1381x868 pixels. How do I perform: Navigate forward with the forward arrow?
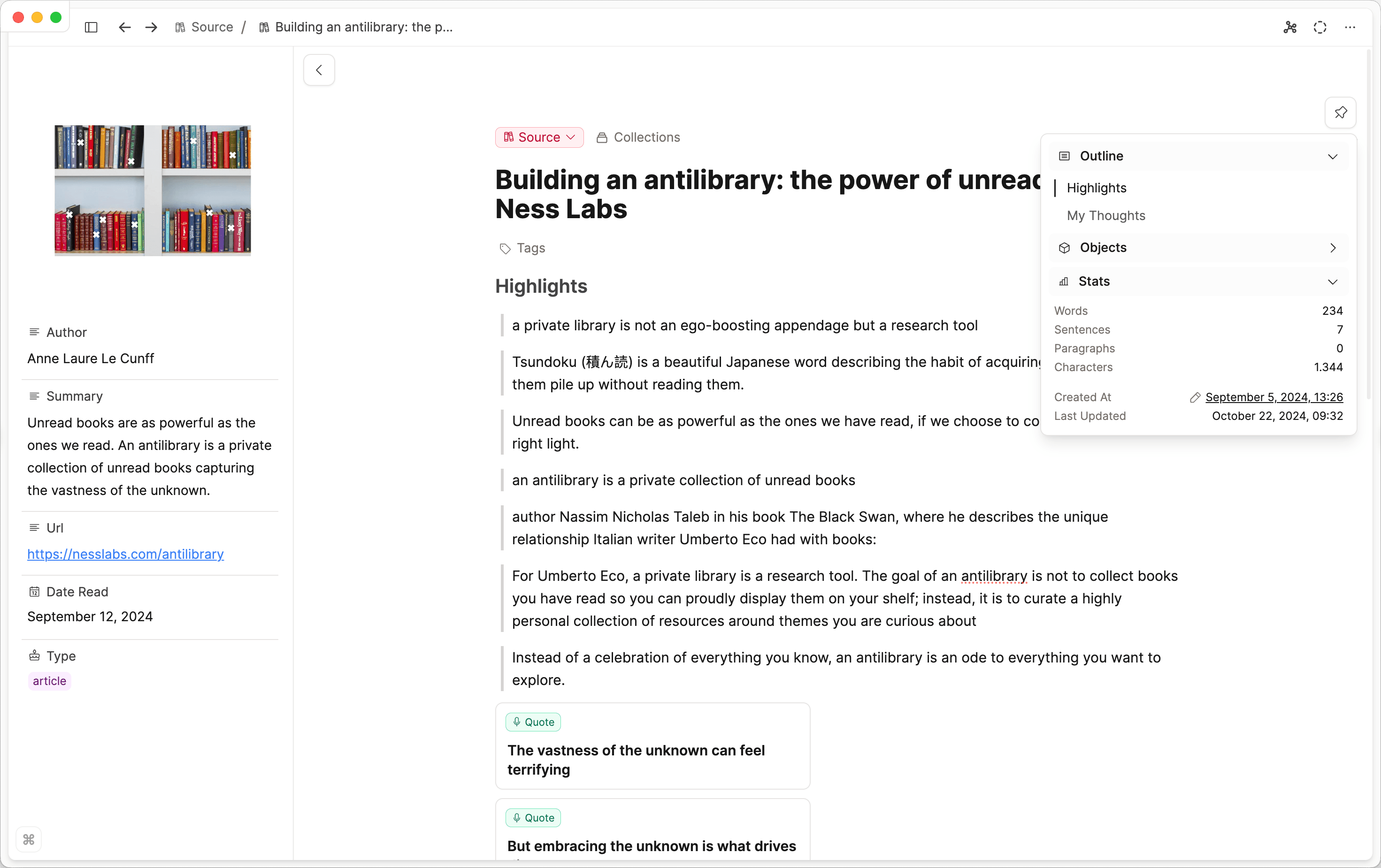tap(151, 27)
